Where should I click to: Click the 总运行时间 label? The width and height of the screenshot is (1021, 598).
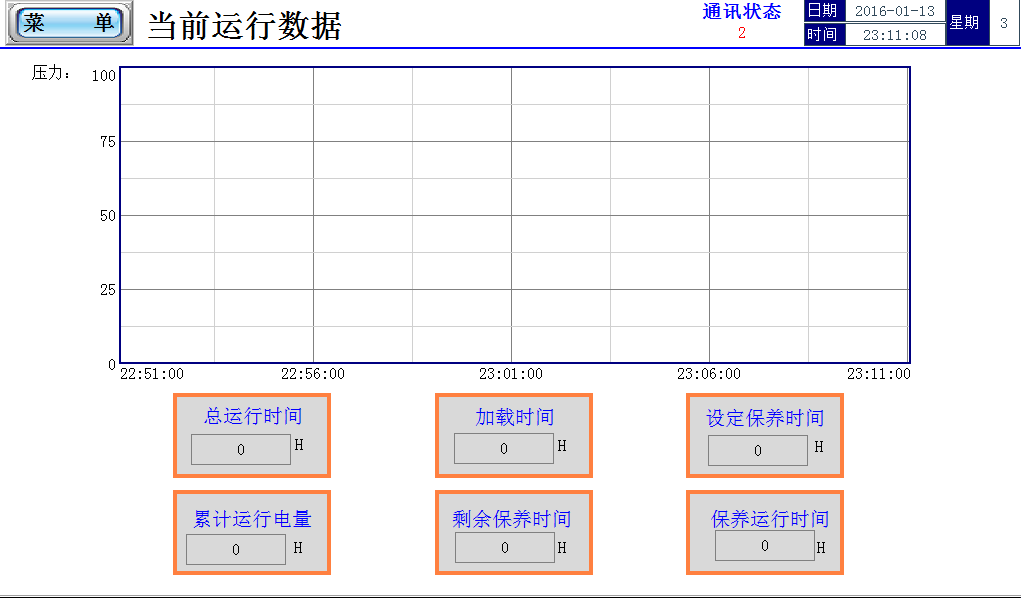(253, 416)
